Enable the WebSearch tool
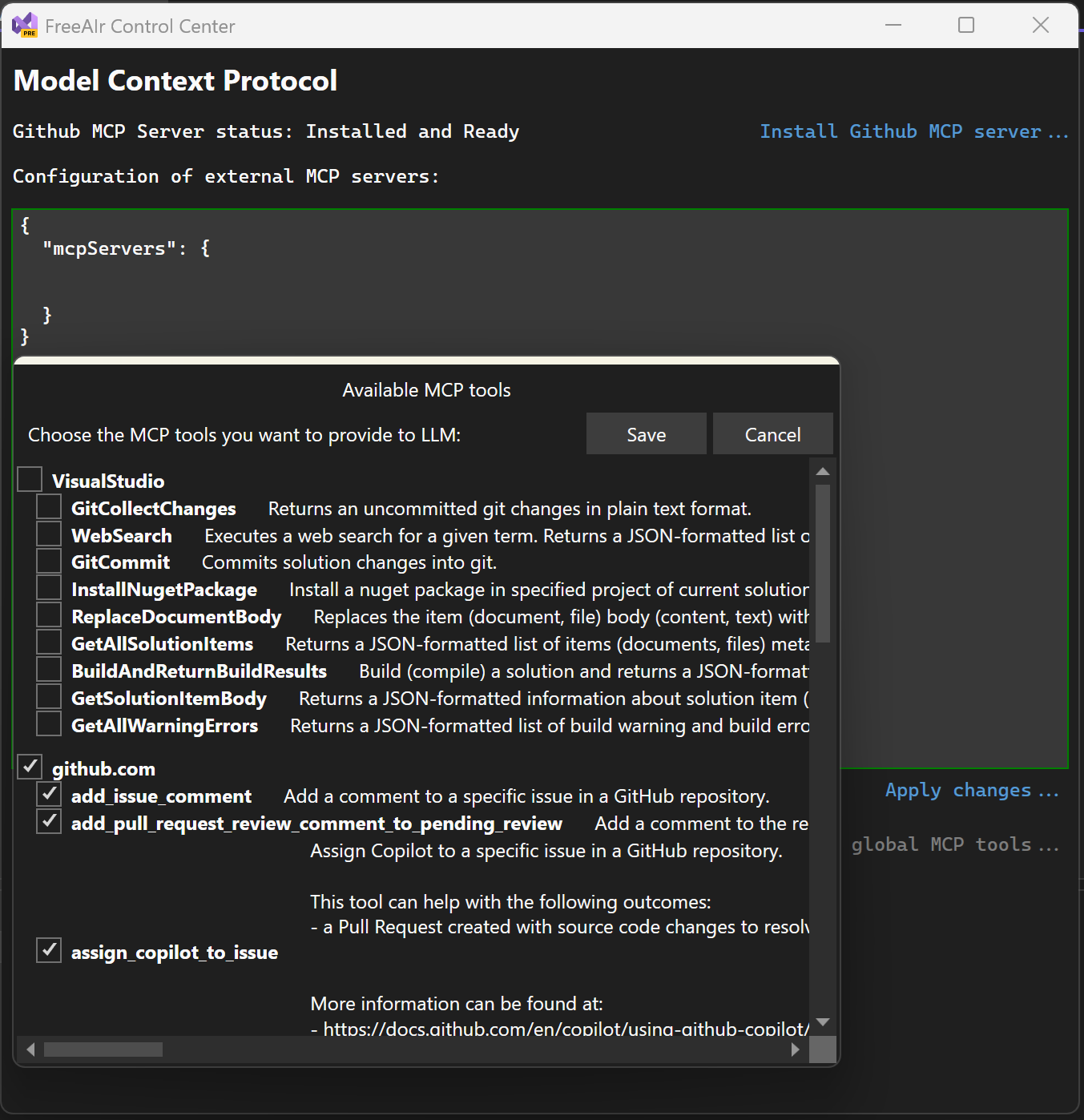Viewport: 1084px width, 1120px height. 48,534
